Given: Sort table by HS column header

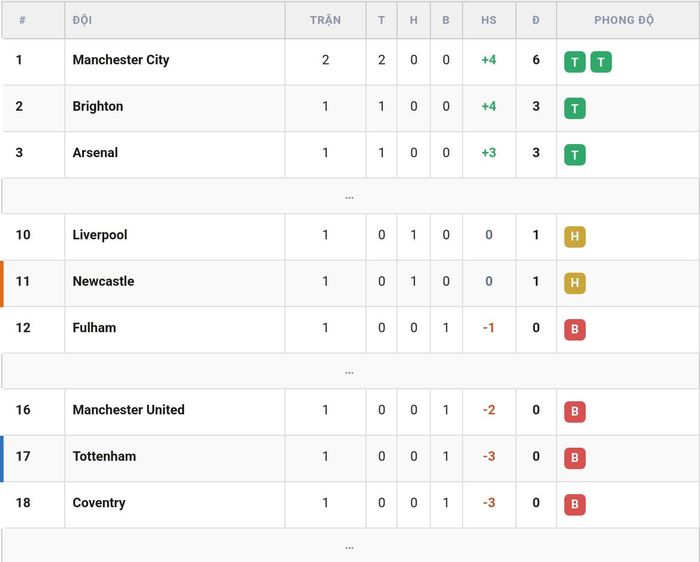Looking at the screenshot, I should [x=489, y=20].
